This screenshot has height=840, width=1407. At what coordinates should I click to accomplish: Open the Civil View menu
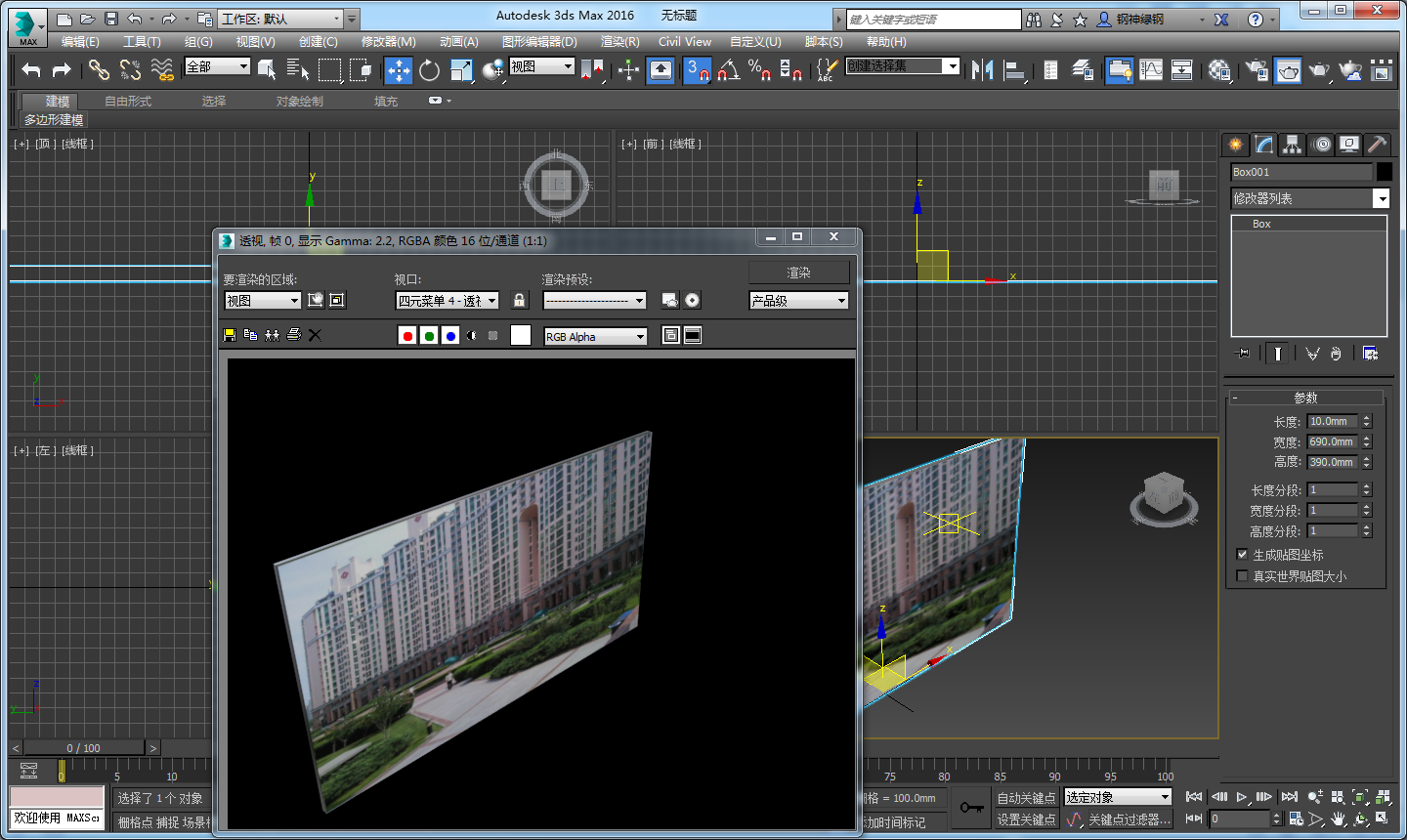point(685,42)
